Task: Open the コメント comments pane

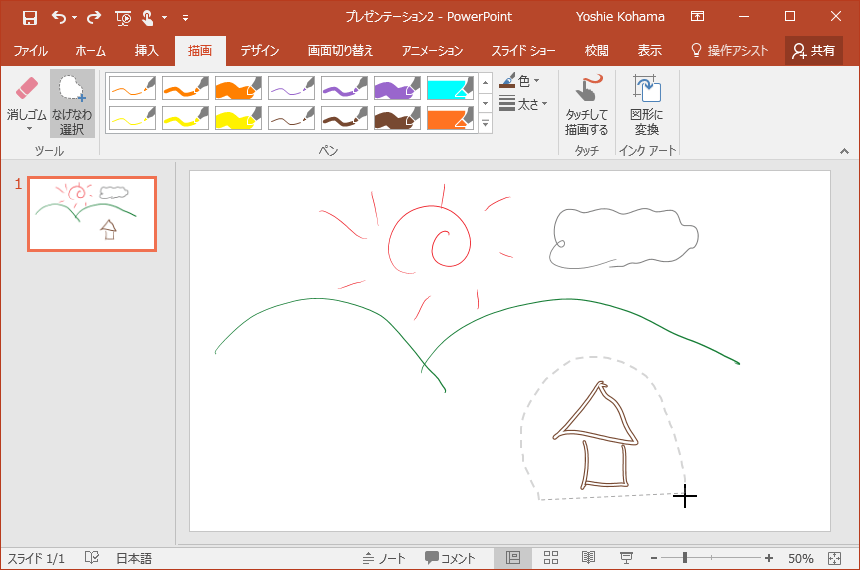Action: click(x=450, y=558)
